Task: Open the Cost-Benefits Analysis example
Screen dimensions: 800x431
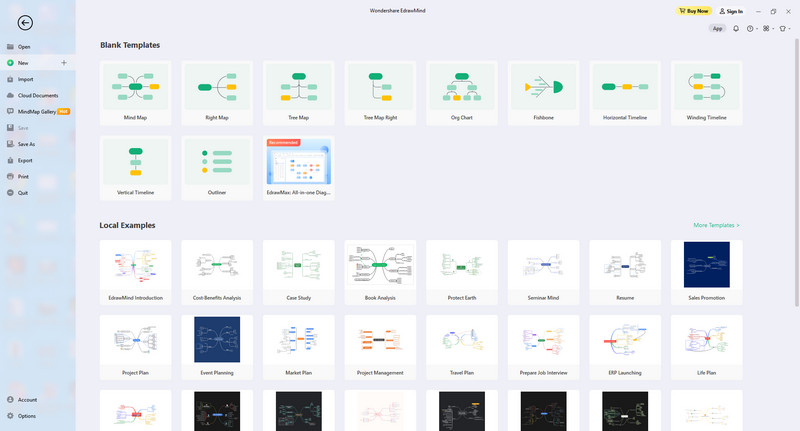Action: click(x=217, y=272)
